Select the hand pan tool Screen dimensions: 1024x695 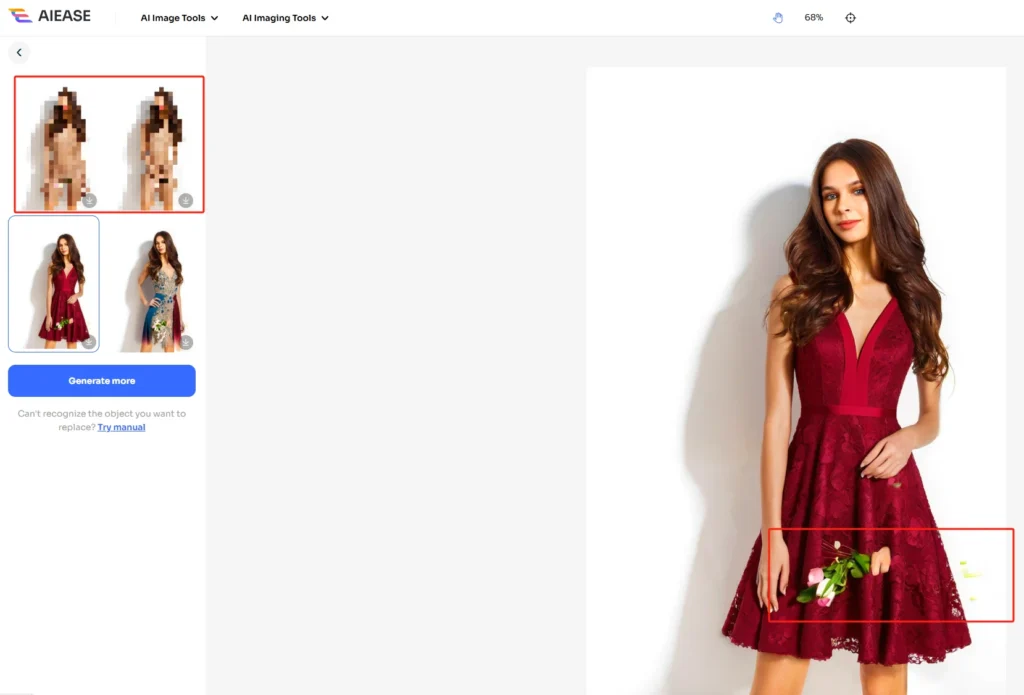pos(778,18)
